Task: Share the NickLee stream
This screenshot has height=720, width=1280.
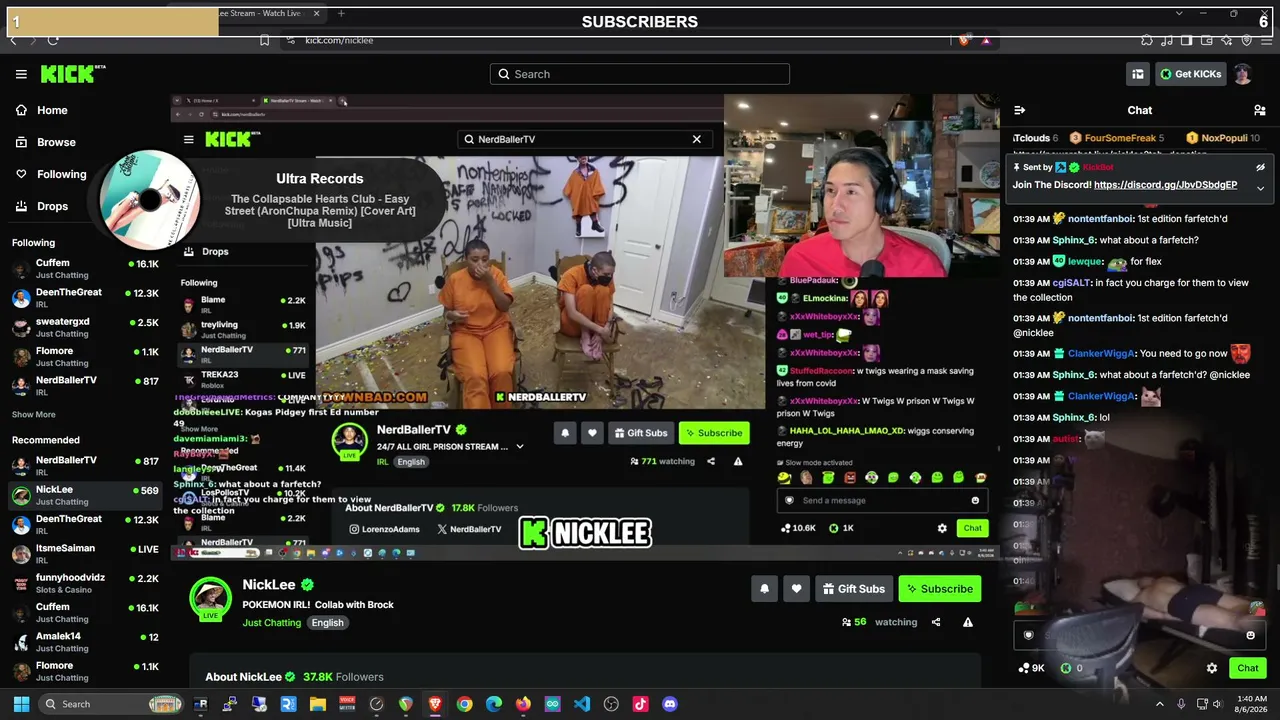Action: pos(936,622)
